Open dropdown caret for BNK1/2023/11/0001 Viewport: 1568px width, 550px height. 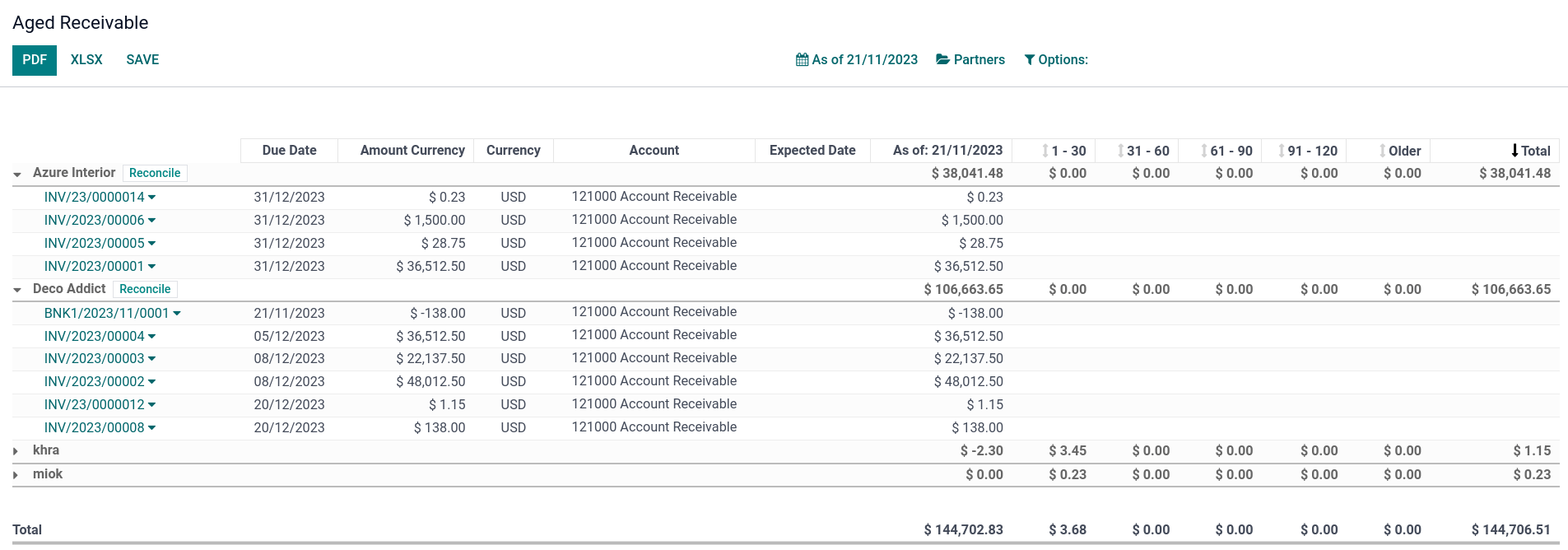point(177,314)
